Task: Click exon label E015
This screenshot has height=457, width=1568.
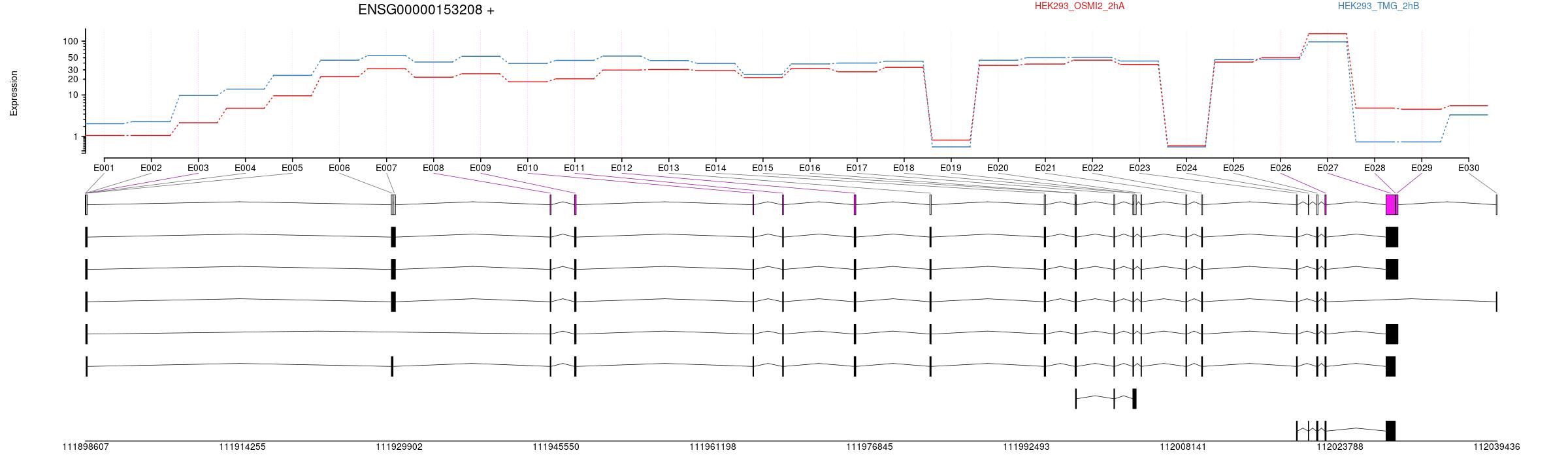Action: (762, 168)
